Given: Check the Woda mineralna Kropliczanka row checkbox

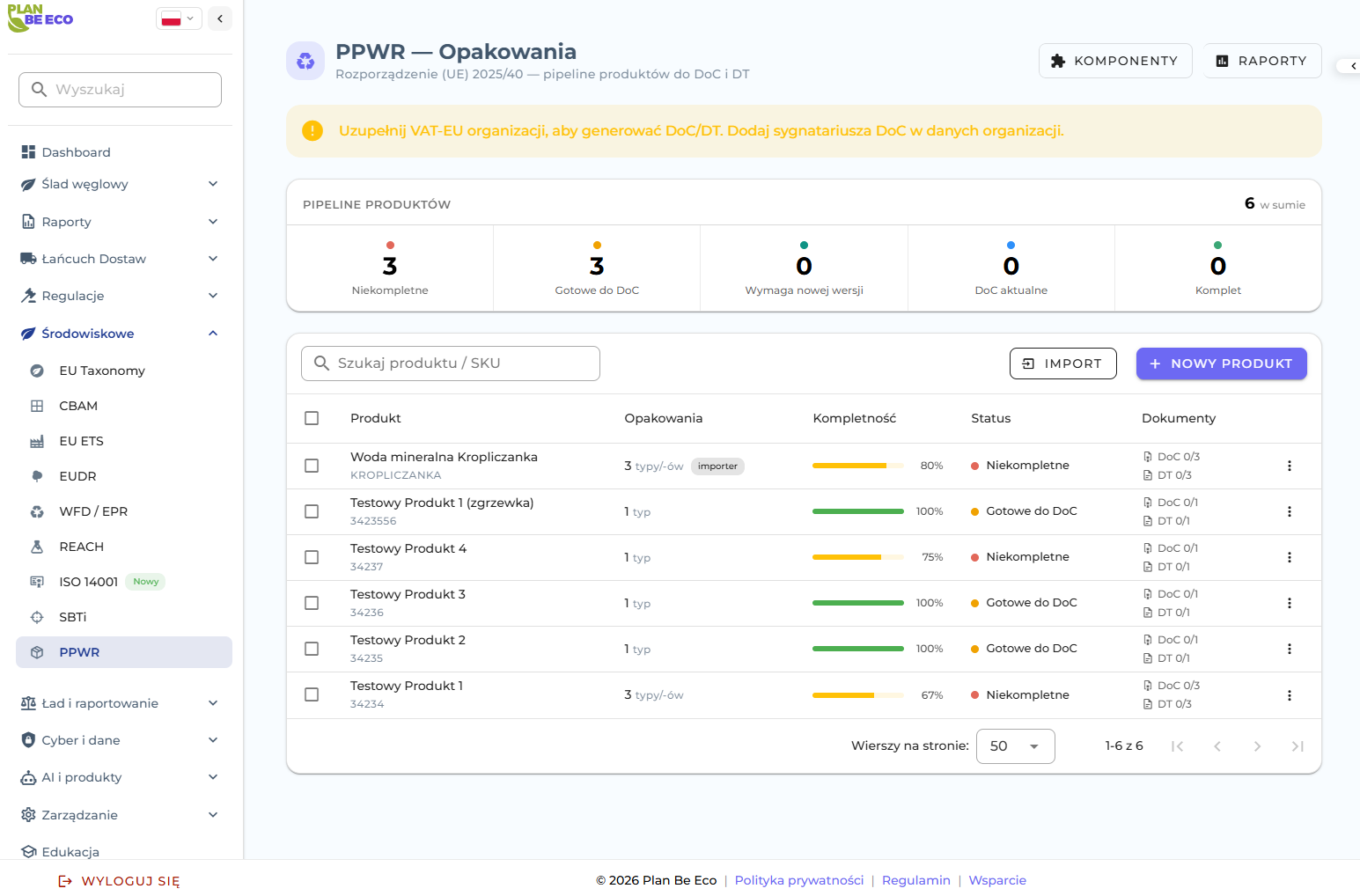Looking at the screenshot, I should pos(312,466).
